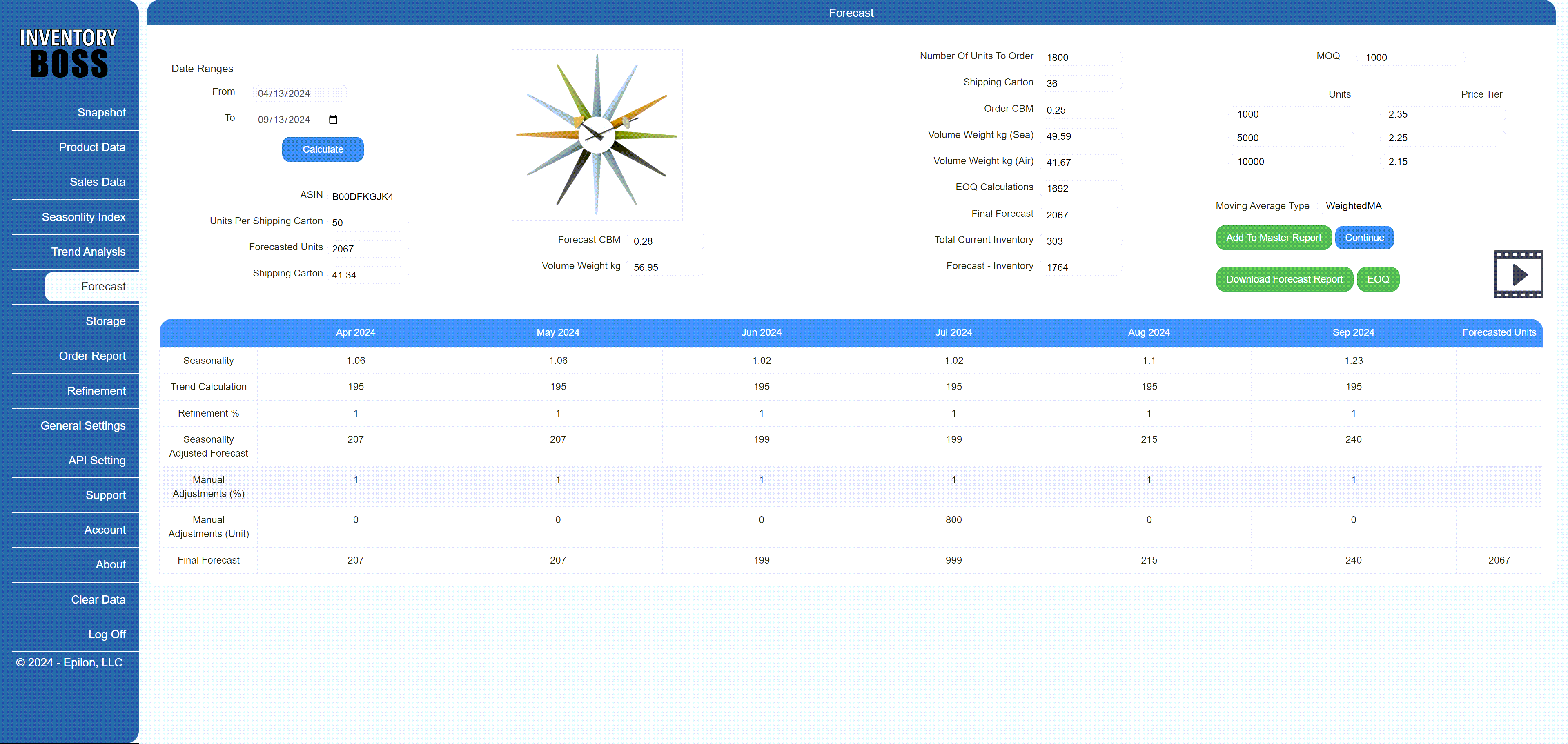The width and height of the screenshot is (1568, 744).
Task: Click the From date field
Action: point(299,93)
